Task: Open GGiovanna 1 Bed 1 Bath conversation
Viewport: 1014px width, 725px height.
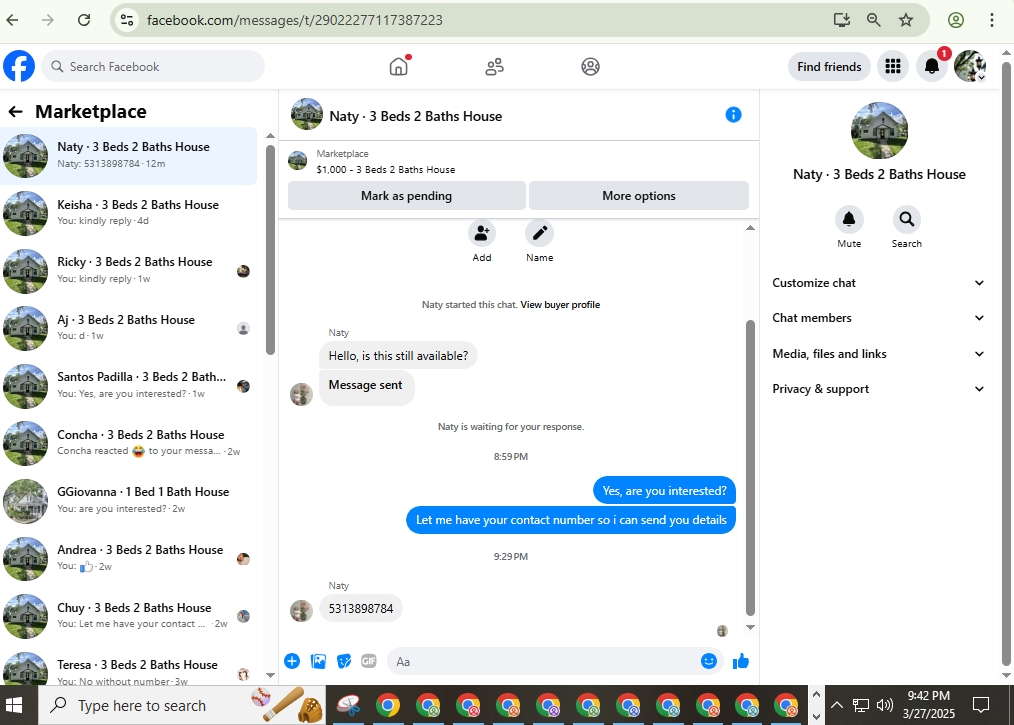Action: tap(129, 501)
